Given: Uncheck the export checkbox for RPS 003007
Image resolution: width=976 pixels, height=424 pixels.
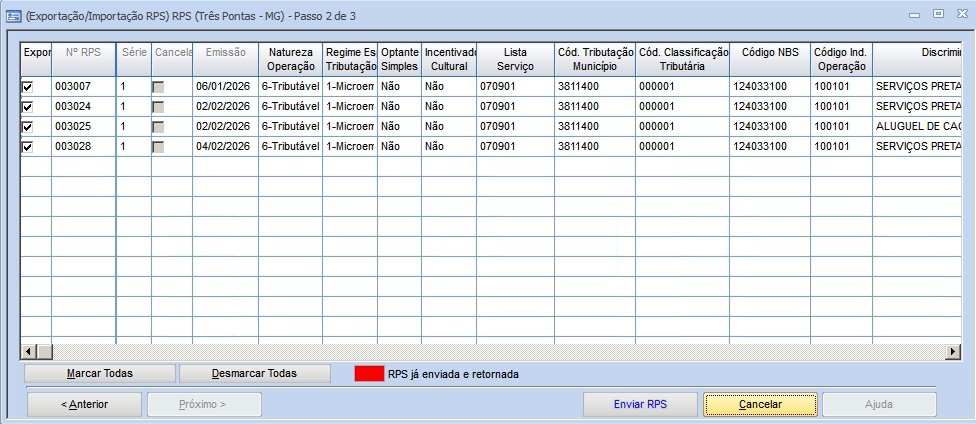Looking at the screenshot, I should [28, 87].
